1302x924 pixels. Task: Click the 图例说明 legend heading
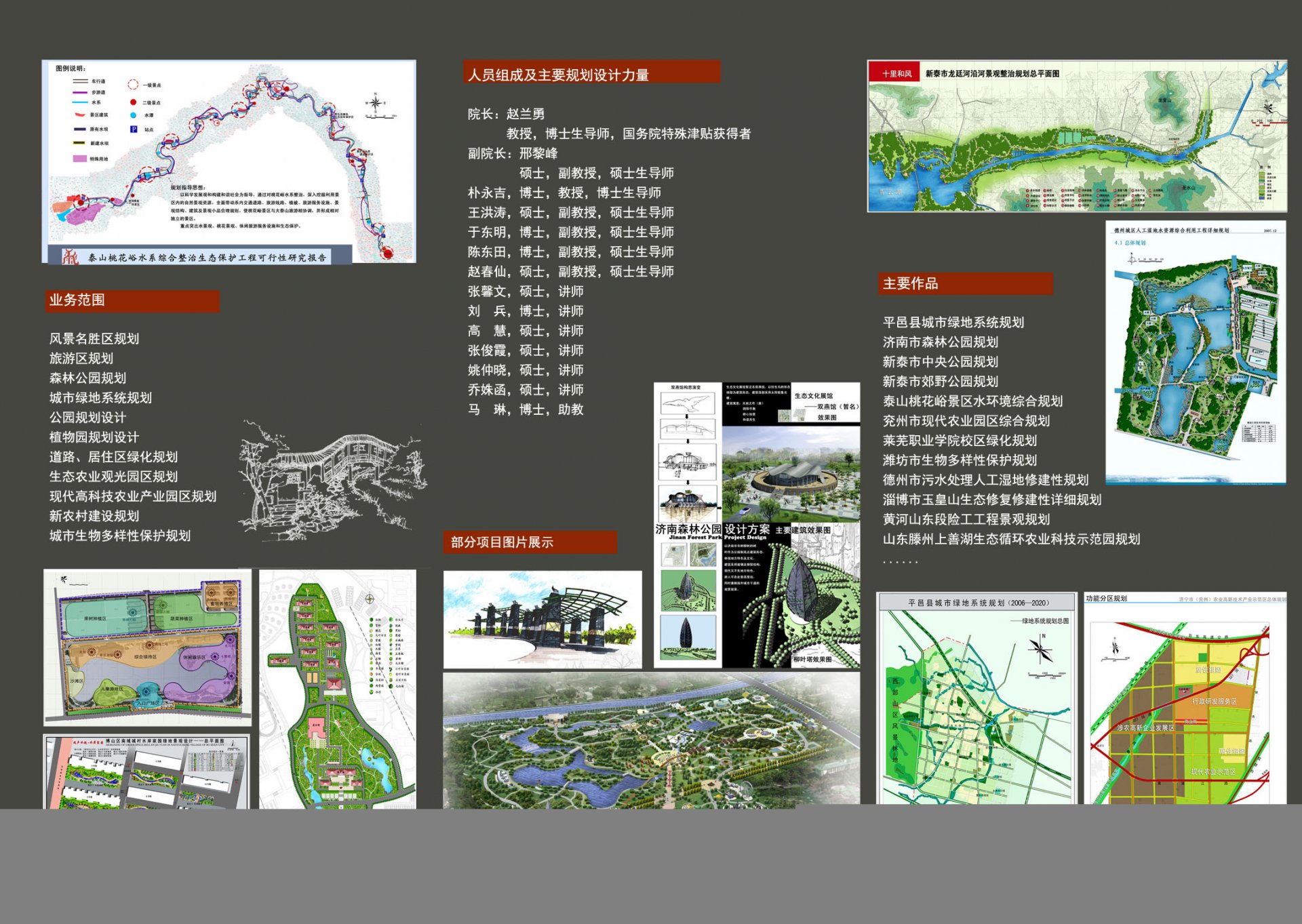click(71, 68)
